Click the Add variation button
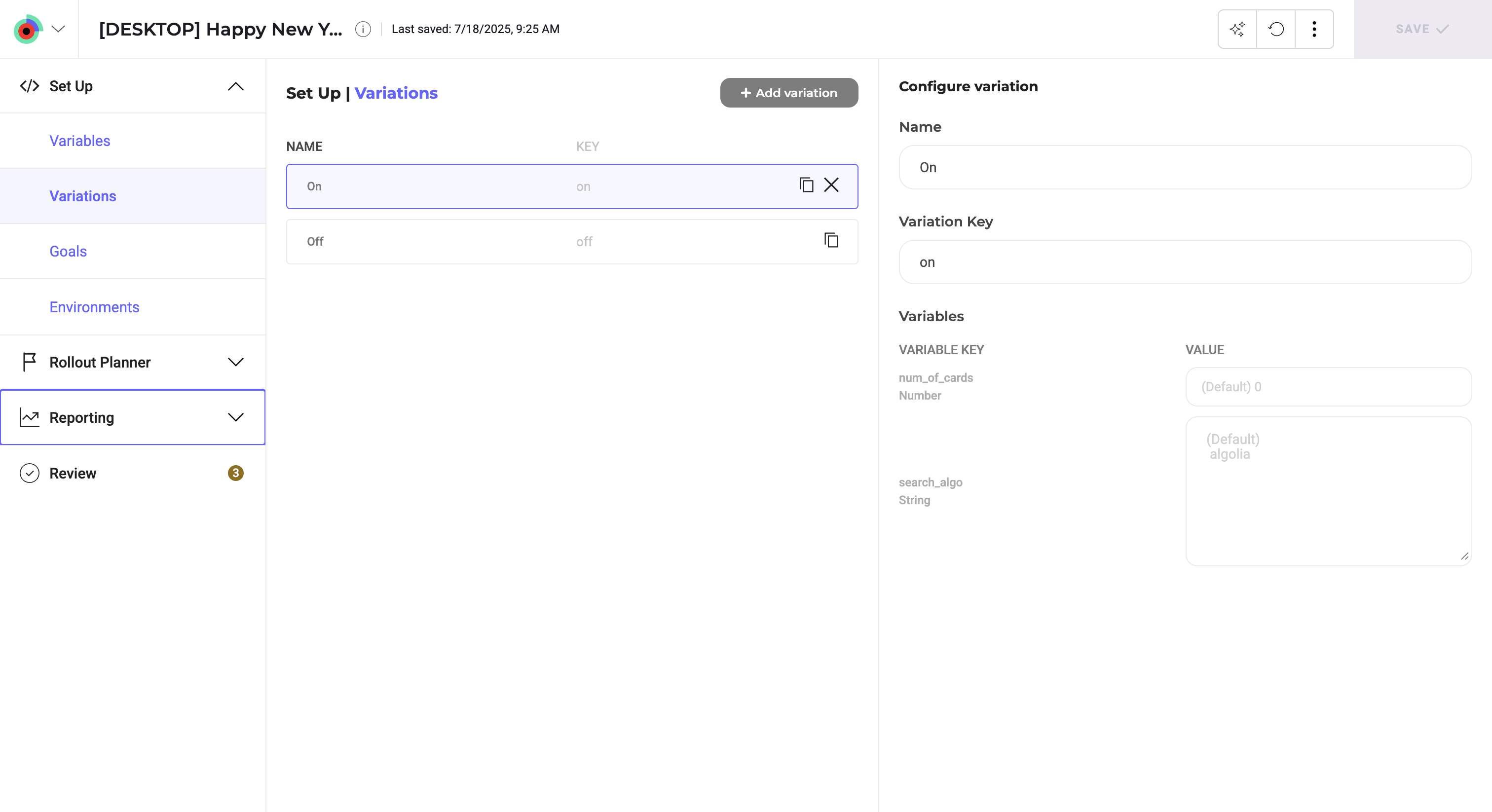1492x812 pixels. coord(788,93)
